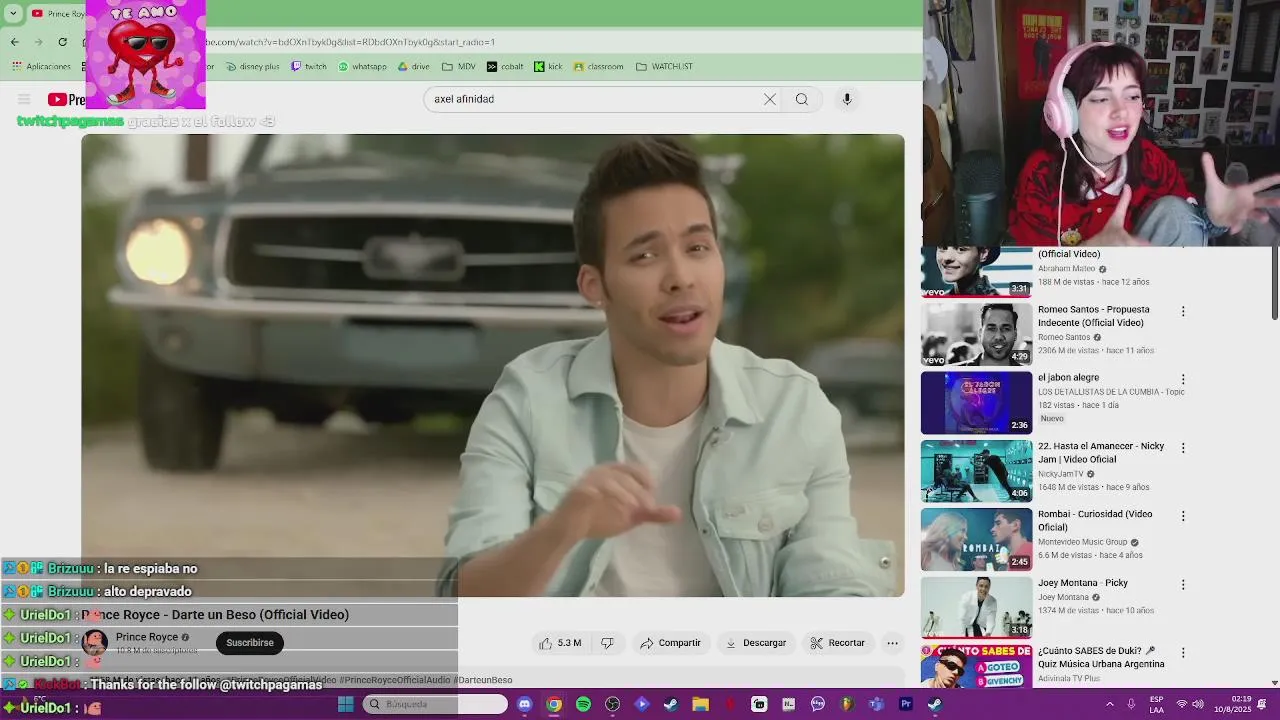Screen dimensions: 1280x720
Task: Click the recommendations sidebar scrollbar
Action: 1275,285
